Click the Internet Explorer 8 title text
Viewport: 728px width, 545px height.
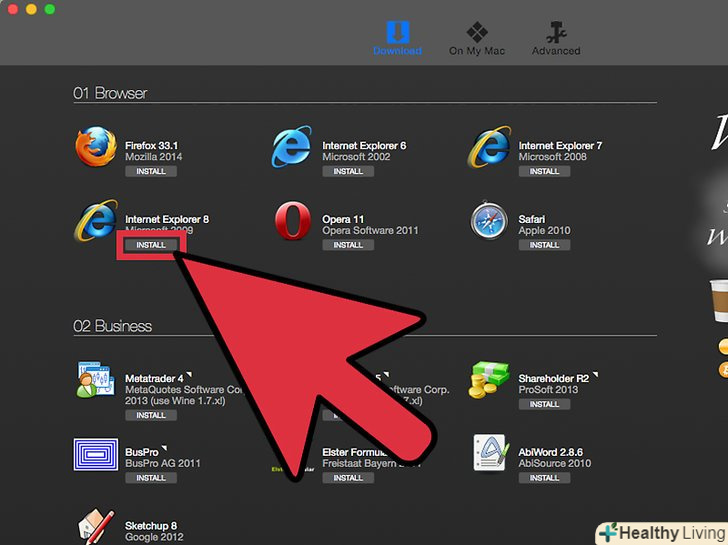[x=167, y=219]
